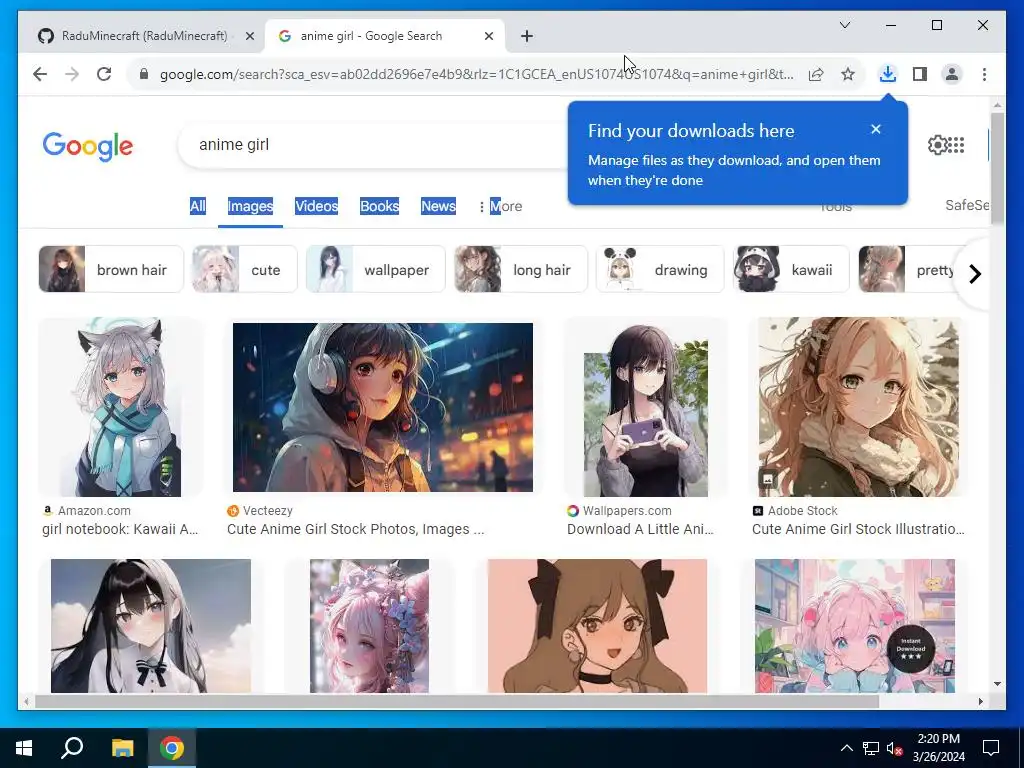Toggle the Chrome side panel icon
This screenshot has width=1024, height=768.
pyautogui.click(x=920, y=74)
